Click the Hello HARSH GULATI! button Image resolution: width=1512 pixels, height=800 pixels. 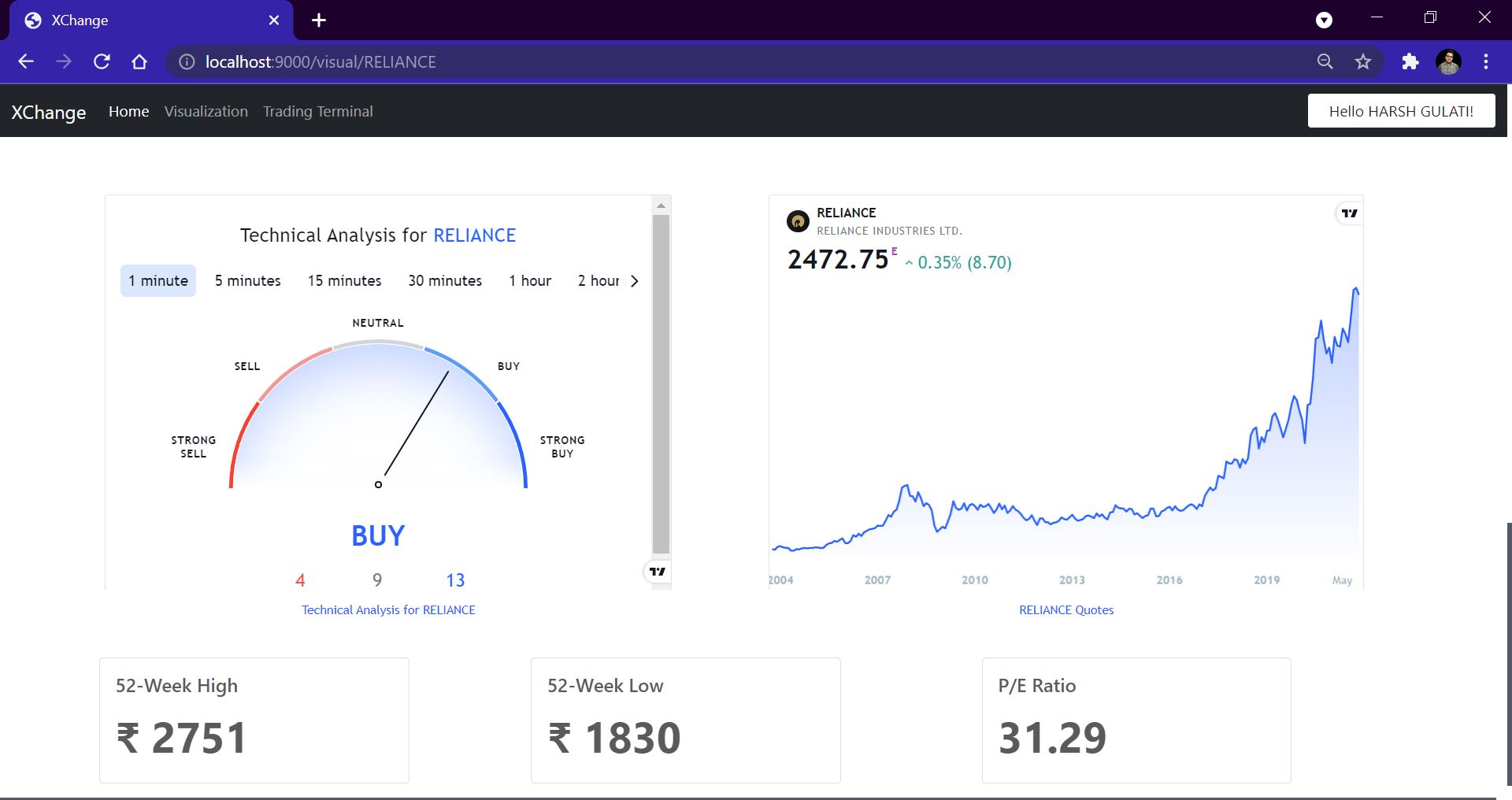click(1401, 111)
